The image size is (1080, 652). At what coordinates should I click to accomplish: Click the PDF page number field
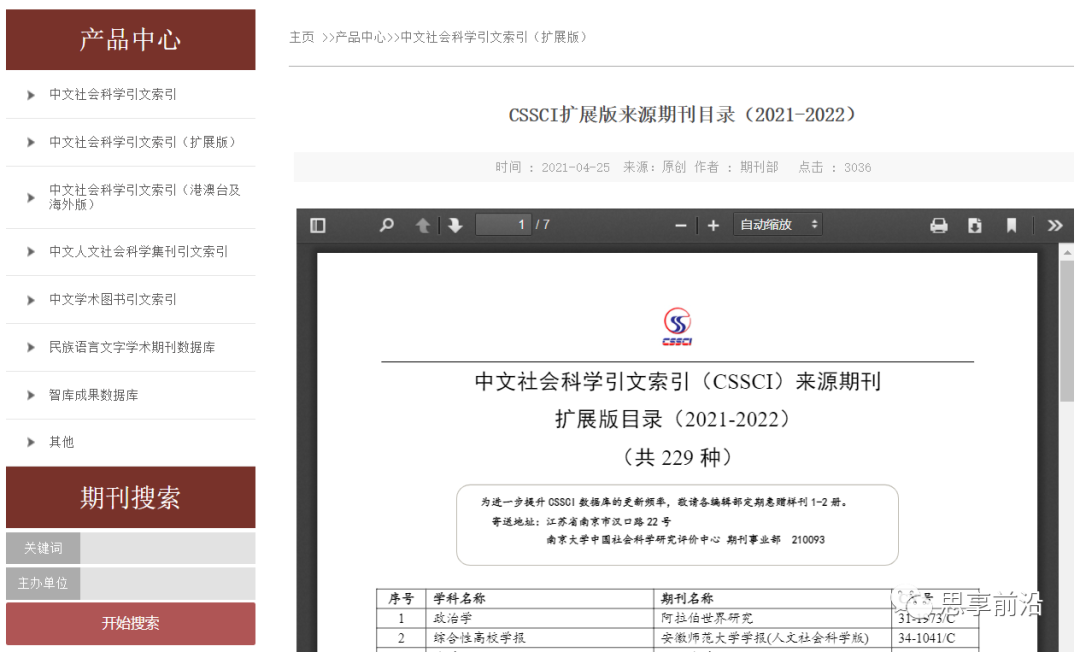[x=503, y=224]
